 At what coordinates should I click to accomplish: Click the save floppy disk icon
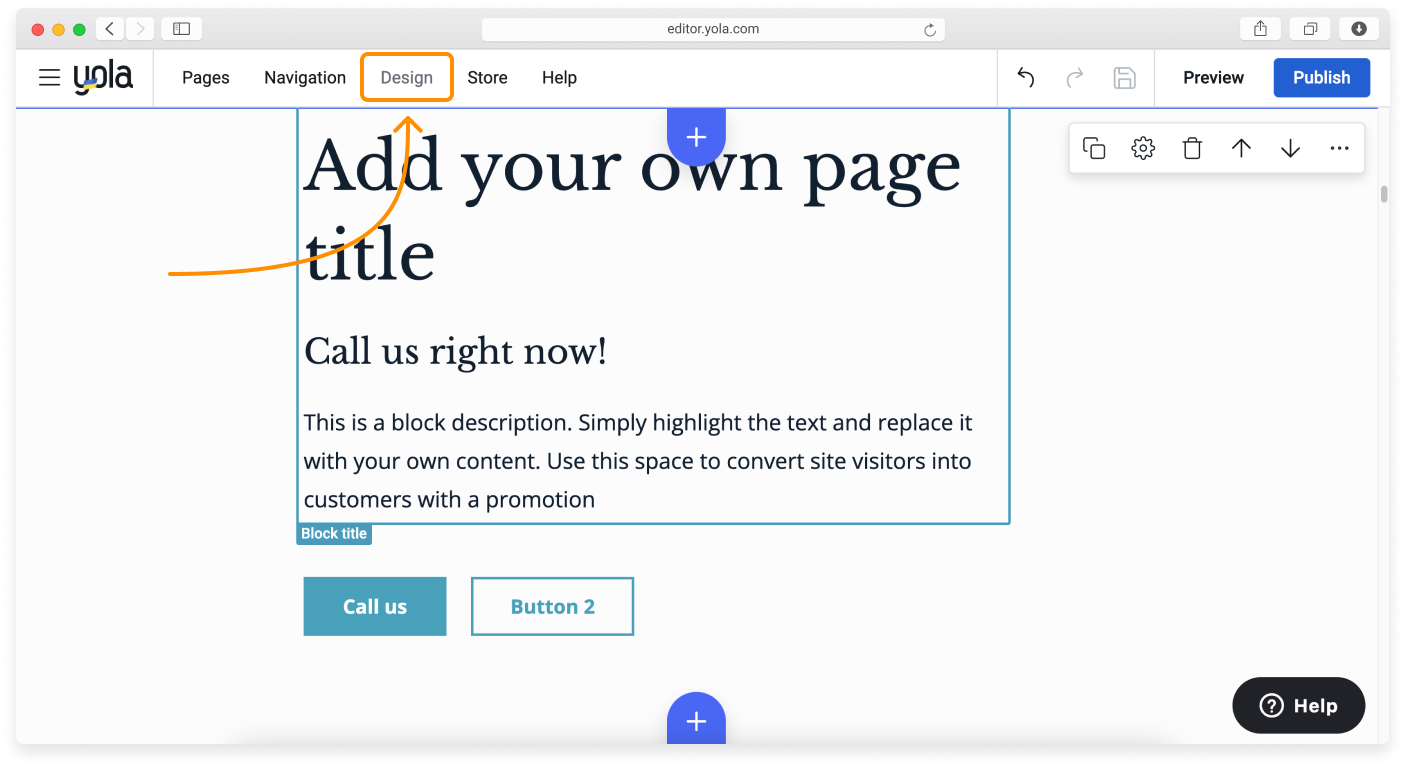[x=1124, y=78]
